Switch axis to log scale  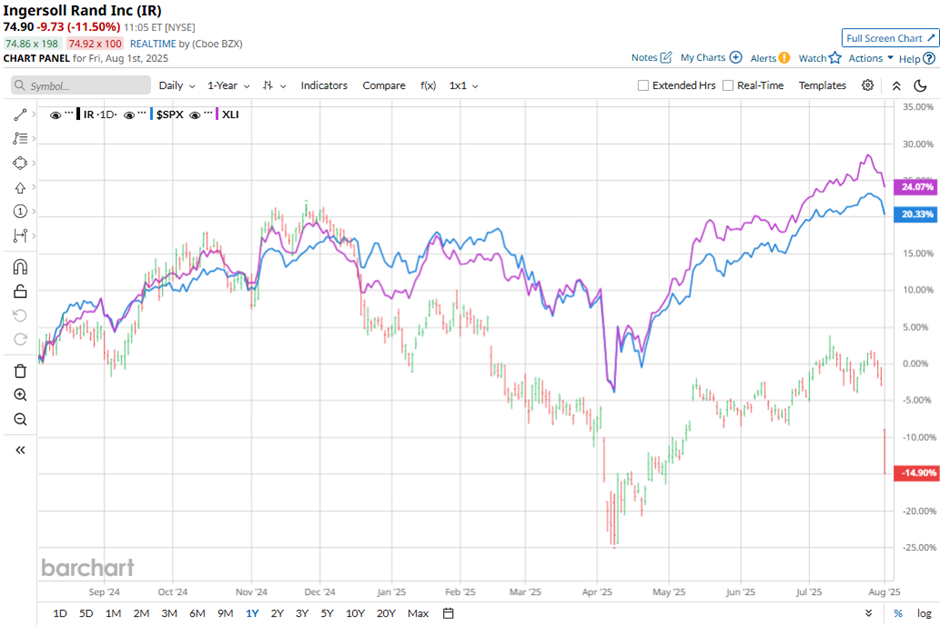point(924,613)
